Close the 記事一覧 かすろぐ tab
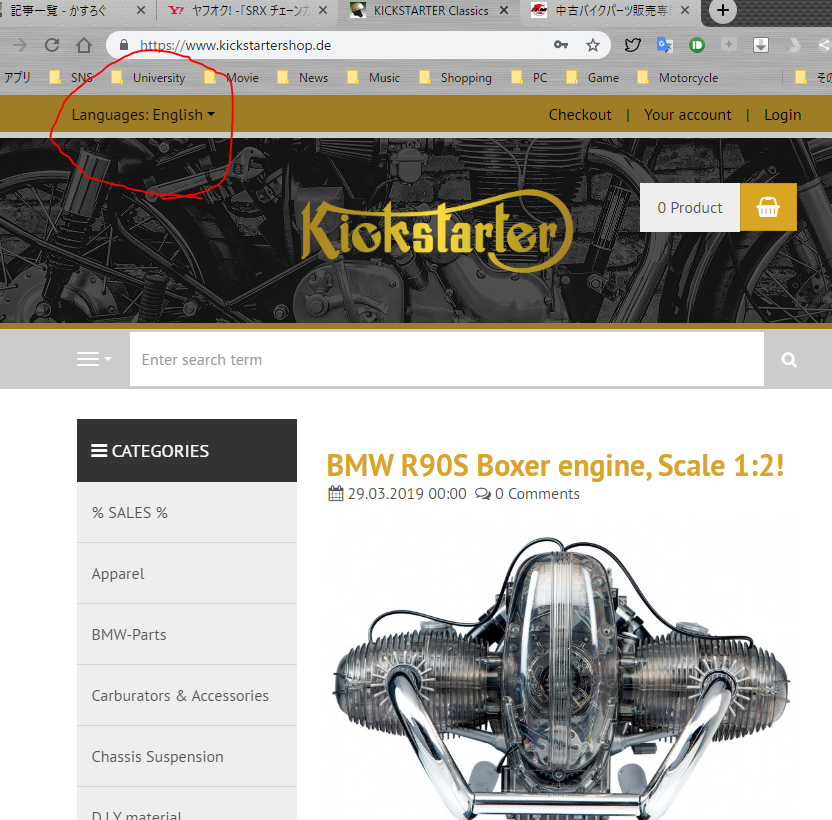Screen dimensions: 832x820 click(141, 11)
